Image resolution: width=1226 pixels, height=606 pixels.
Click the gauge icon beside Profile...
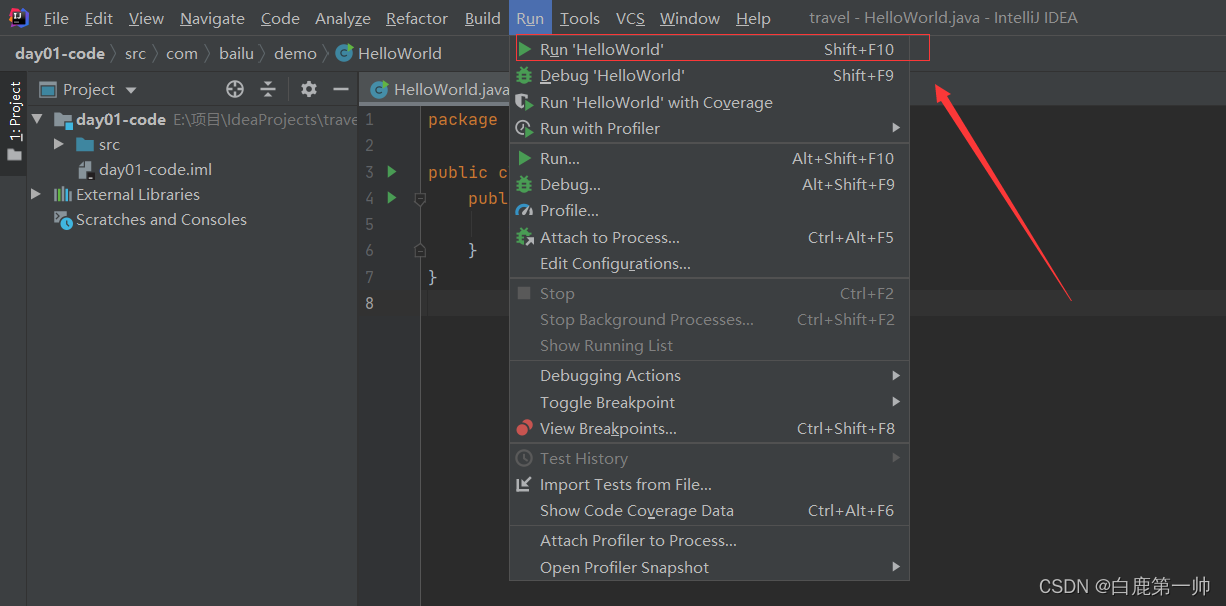pos(524,210)
